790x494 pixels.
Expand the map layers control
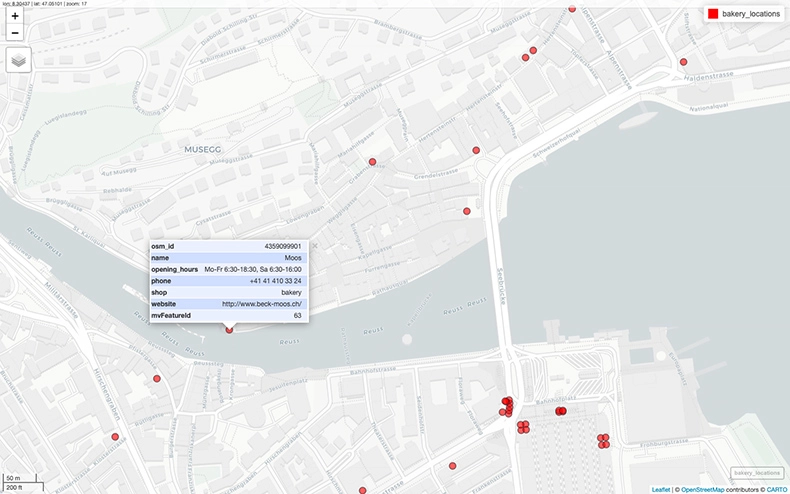click(19, 59)
